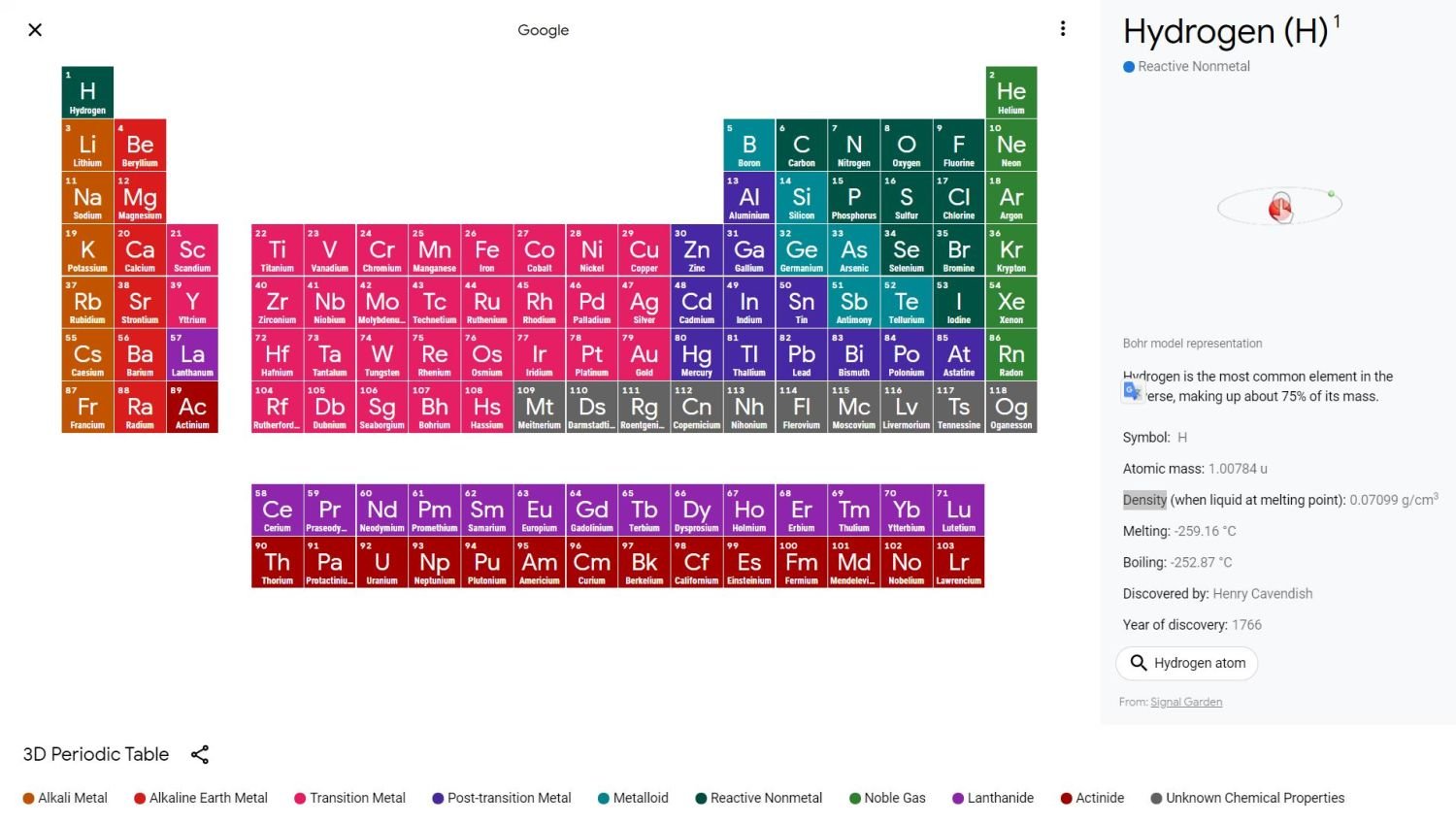1456x824 pixels.
Task: Close the periodic table view
Action: [x=35, y=30]
